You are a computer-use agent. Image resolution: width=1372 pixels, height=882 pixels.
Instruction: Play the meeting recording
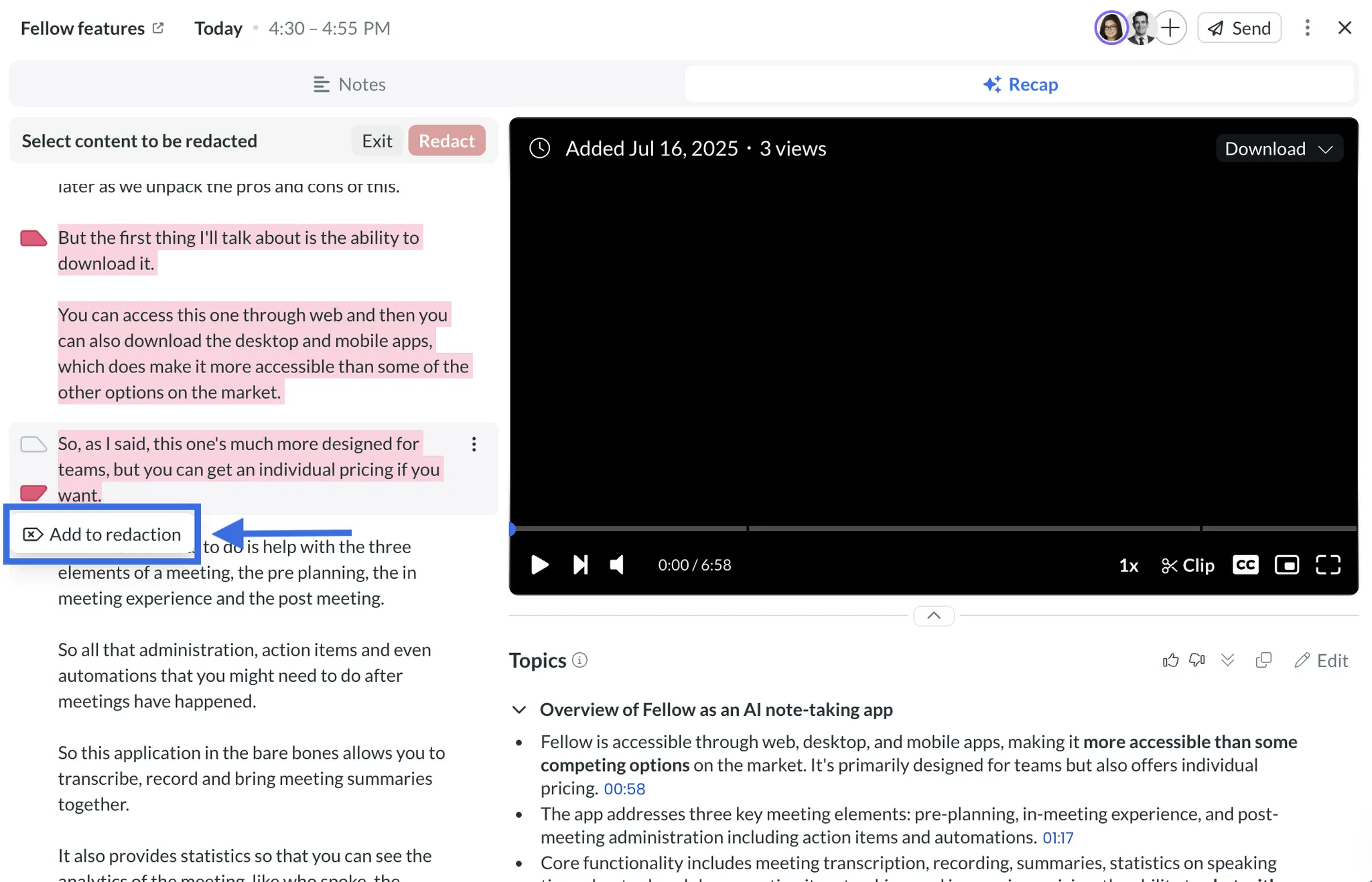[539, 565]
